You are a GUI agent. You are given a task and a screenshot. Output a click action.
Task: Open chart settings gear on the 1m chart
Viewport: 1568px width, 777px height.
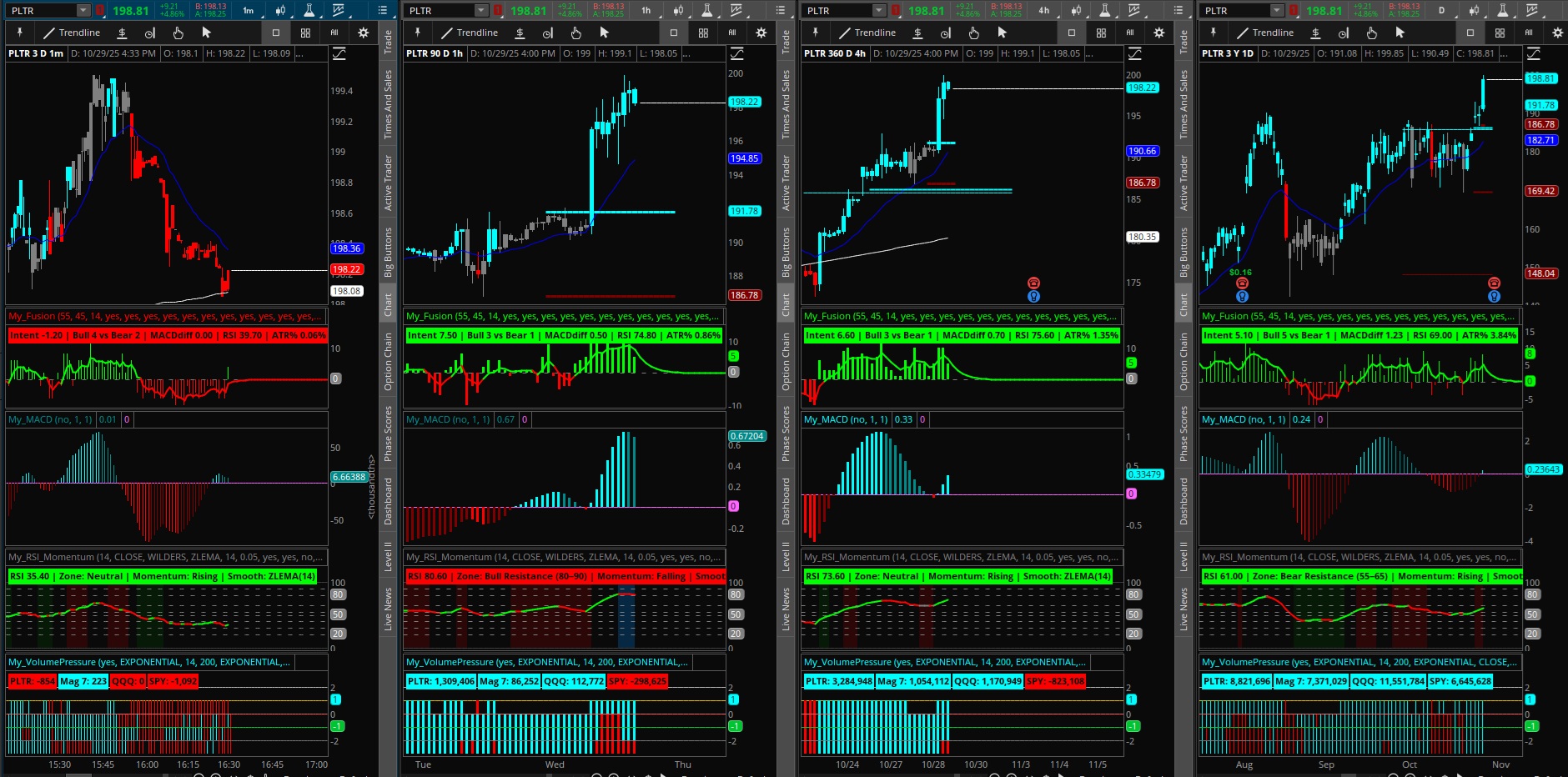tap(363, 33)
